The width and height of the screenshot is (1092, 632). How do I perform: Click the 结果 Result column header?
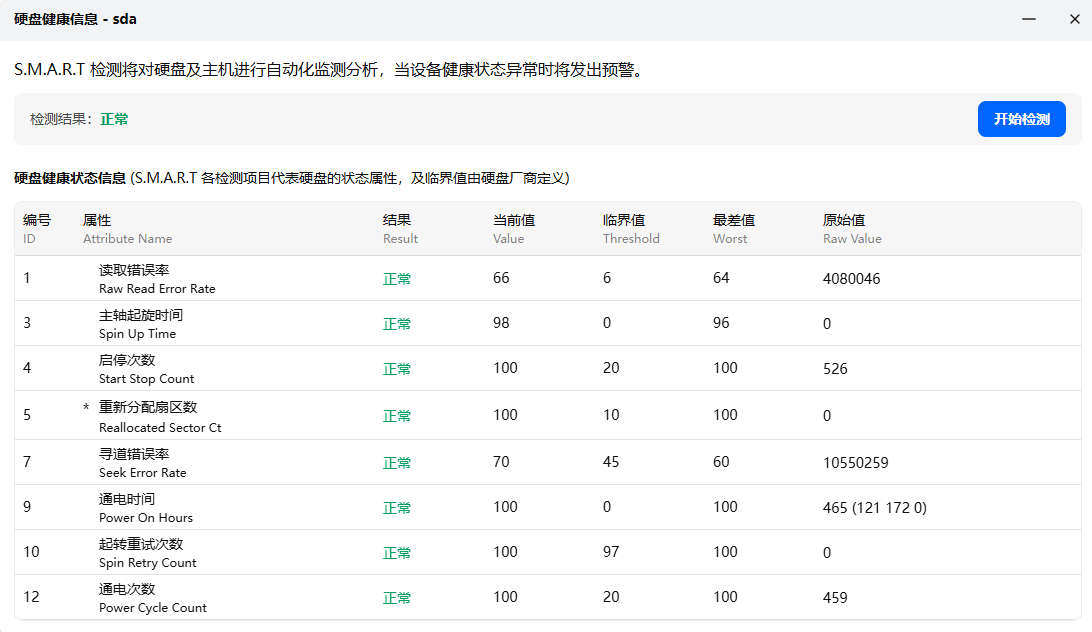(400, 228)
